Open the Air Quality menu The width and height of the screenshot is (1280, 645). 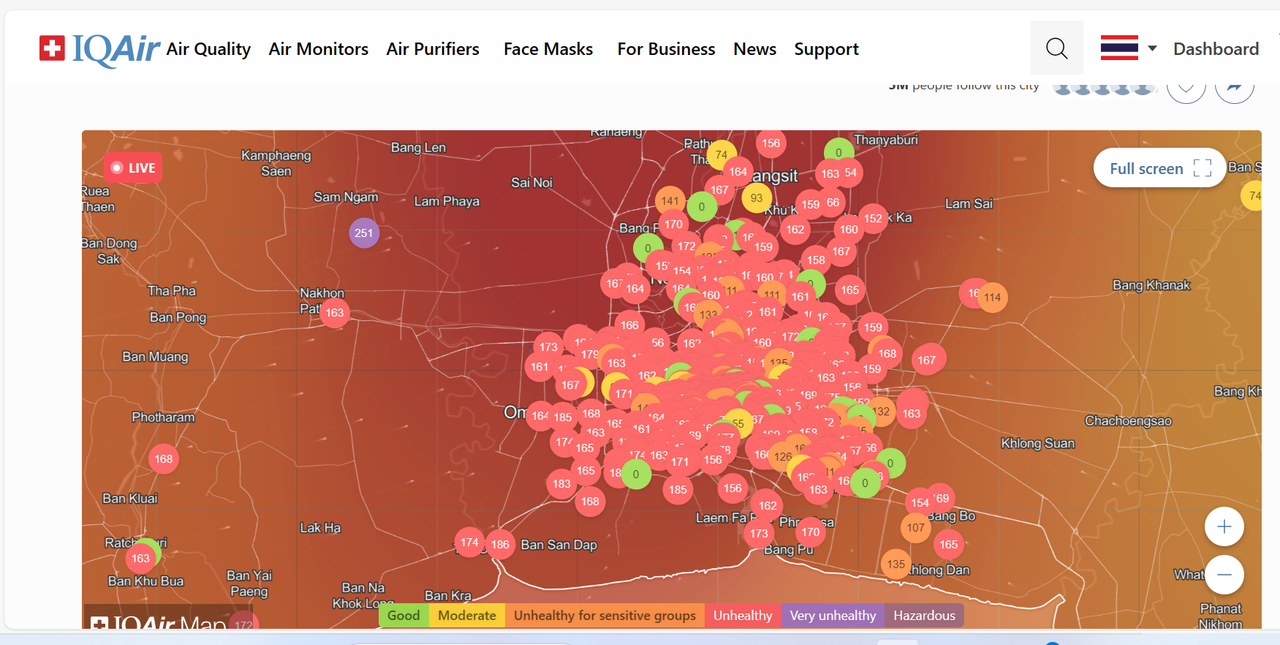pyautogui.click(x=208, y=48)
